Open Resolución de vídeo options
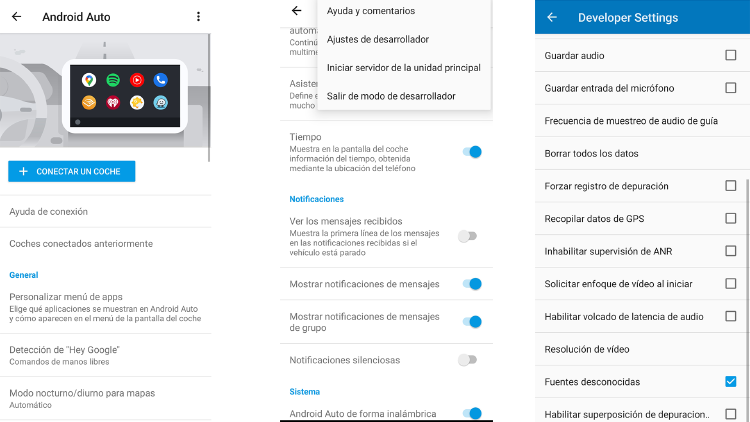Image resolution: width=750 pixels, height=422 pixels. [588, 349]
